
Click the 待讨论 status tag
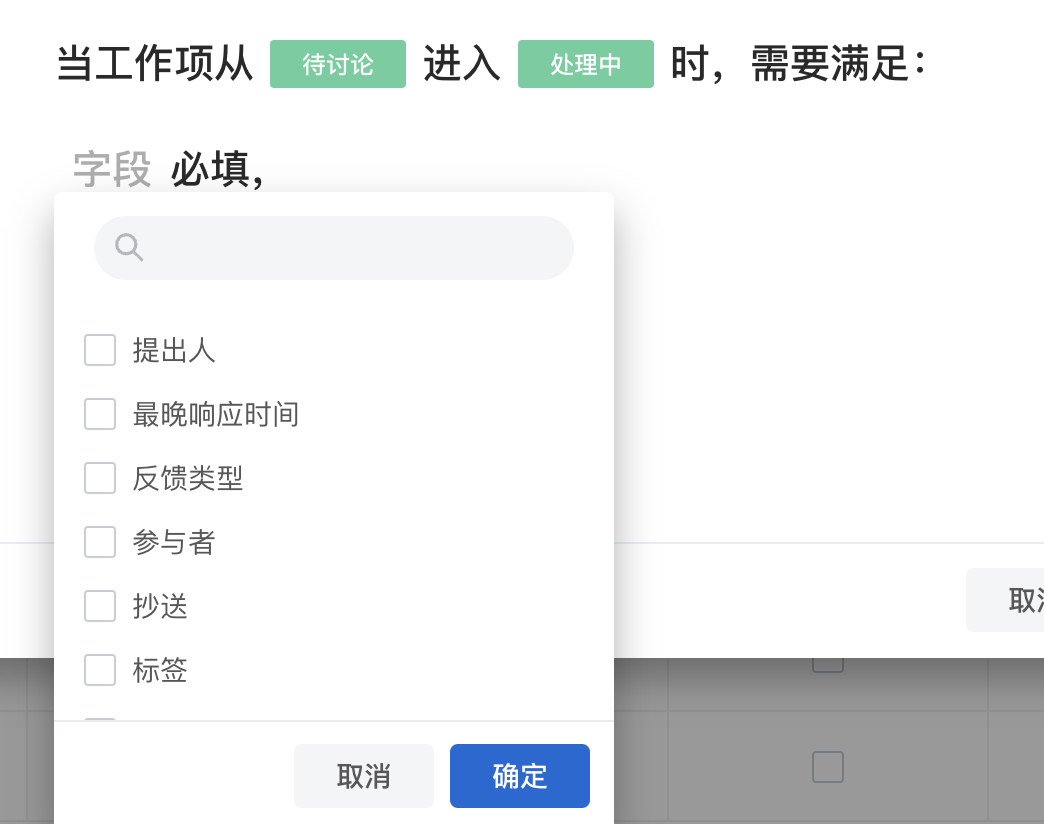tap(338, 64)
